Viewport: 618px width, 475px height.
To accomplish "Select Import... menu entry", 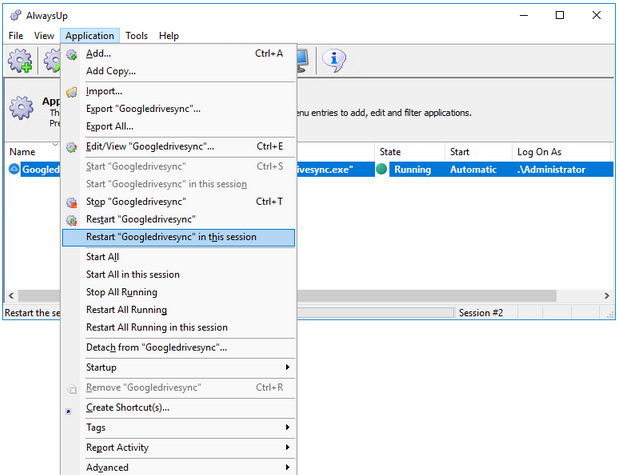I will click(179, 91).
